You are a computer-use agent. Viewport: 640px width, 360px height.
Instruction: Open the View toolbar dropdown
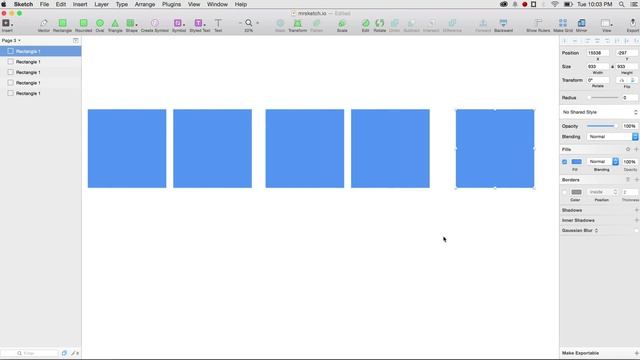pos(607,25)
